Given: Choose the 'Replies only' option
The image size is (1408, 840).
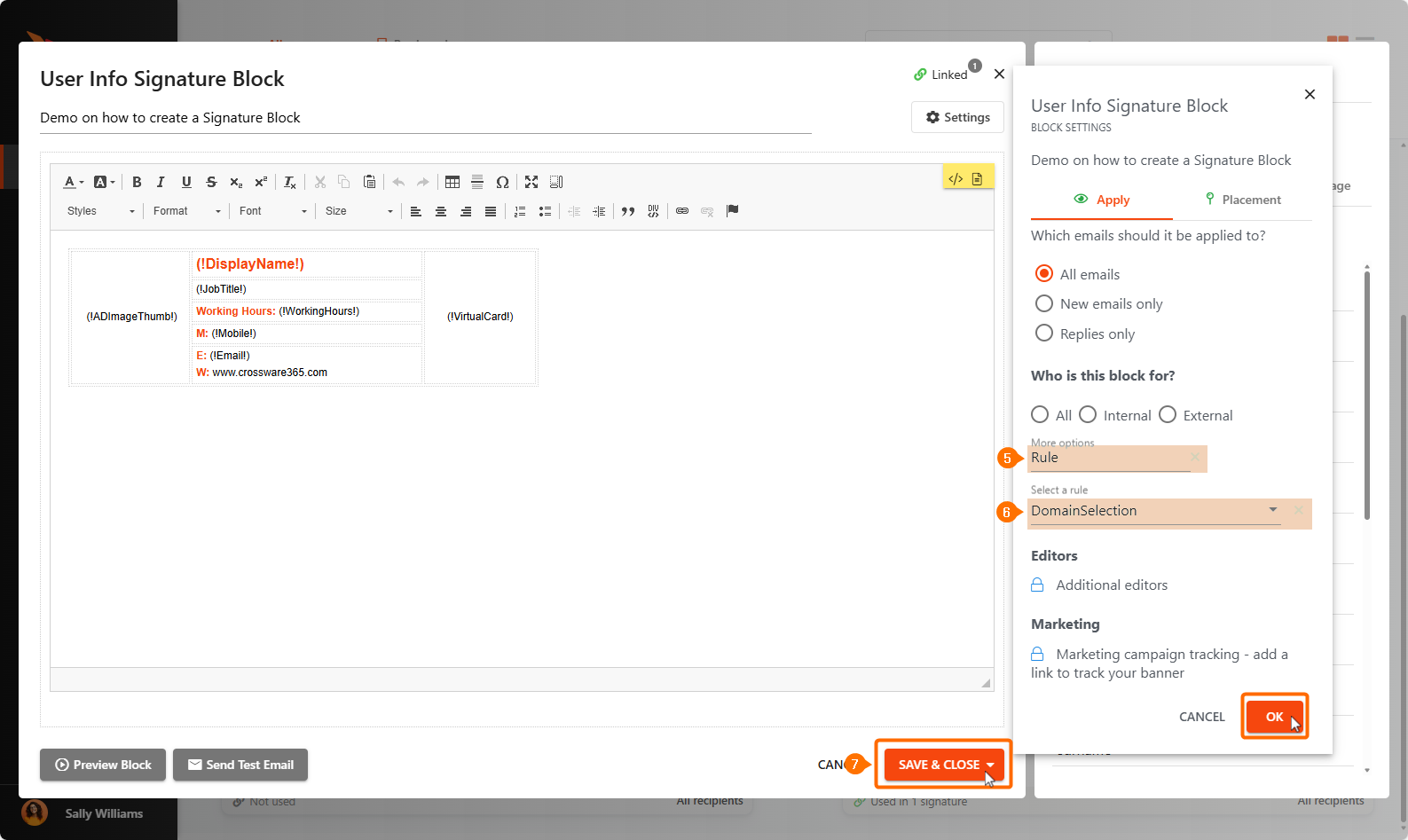Looking at the screenshot, I should click(1044, 334).
